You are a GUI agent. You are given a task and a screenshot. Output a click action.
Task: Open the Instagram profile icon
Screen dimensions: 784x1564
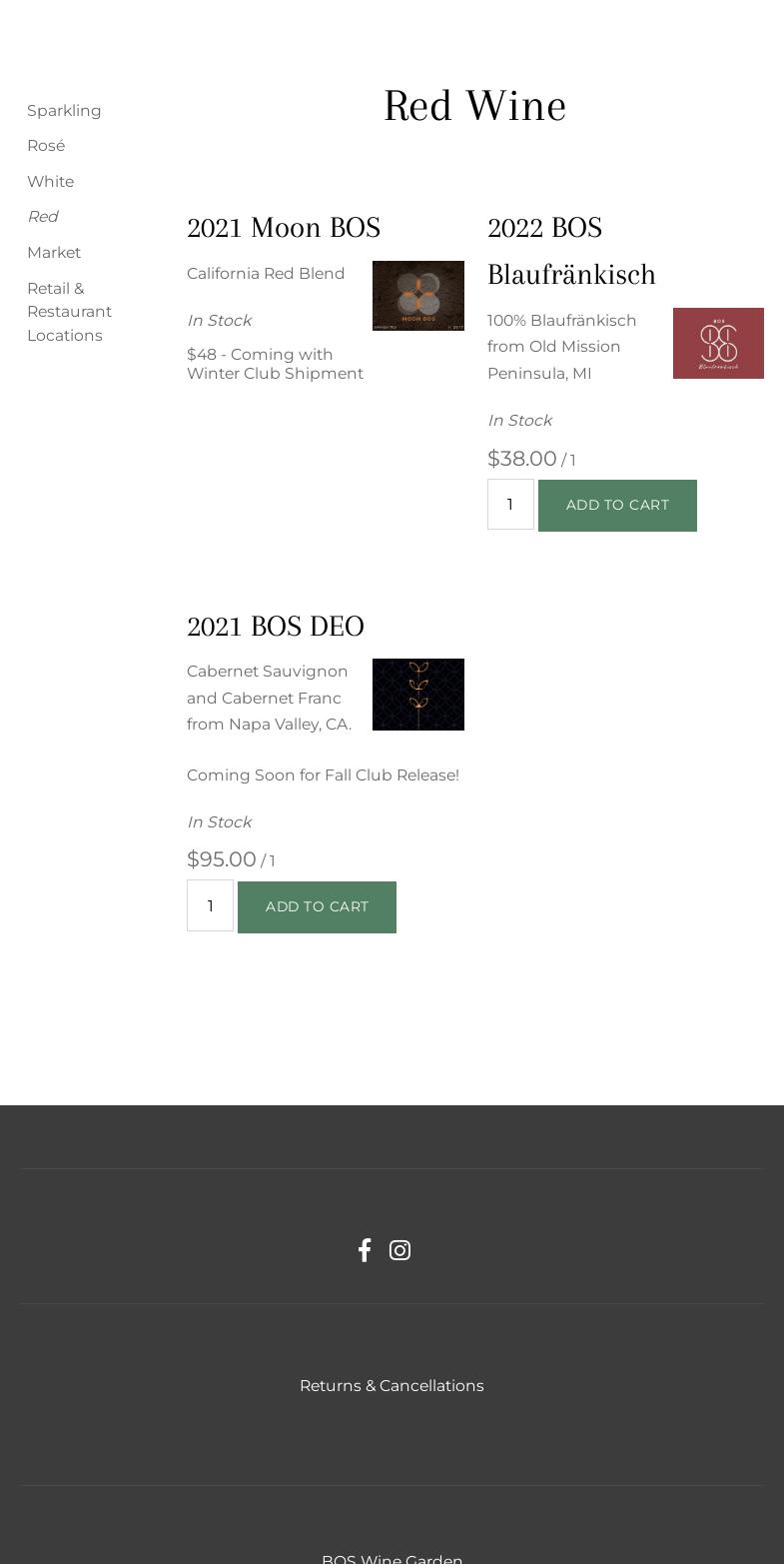pos(399,1250)
